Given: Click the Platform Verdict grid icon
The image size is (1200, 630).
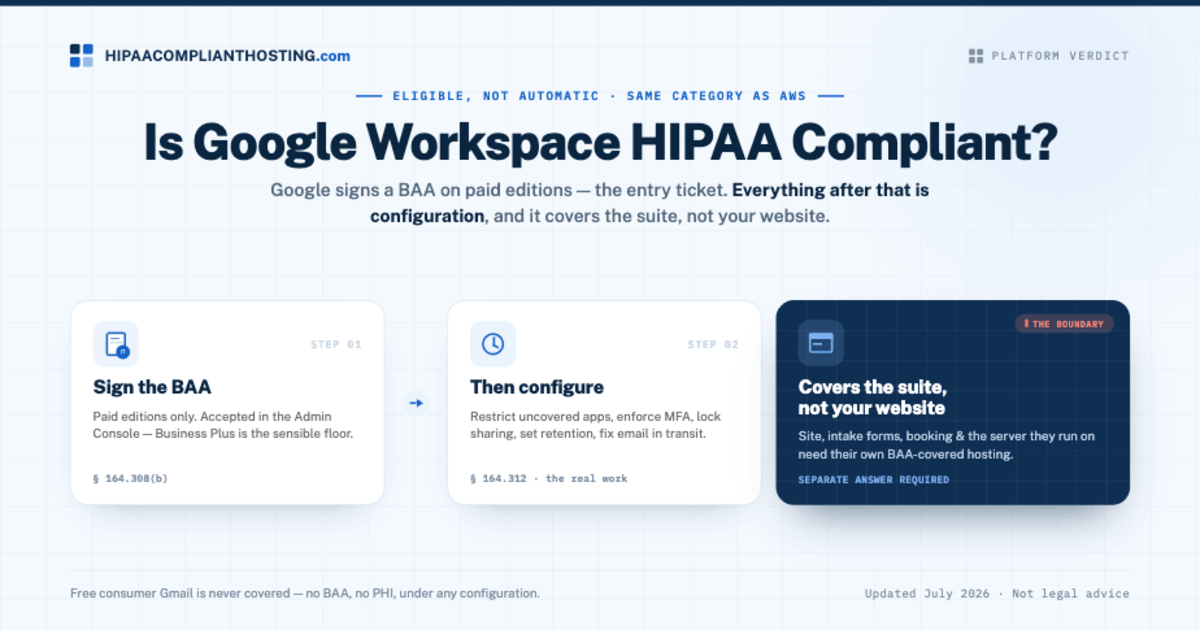Looking at the screenshot, I should pos(976,56).
